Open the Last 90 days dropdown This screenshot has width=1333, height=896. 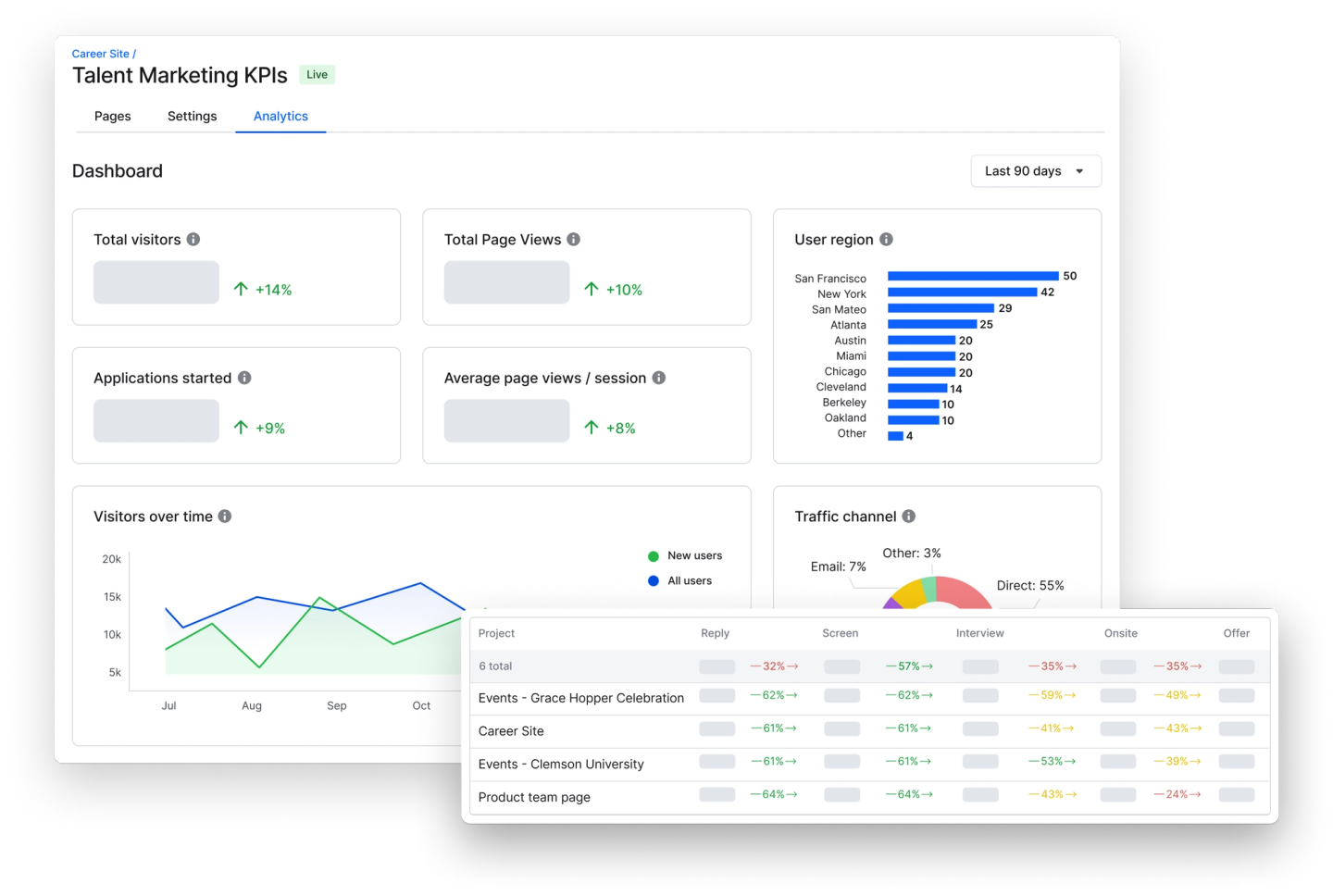coord(1036,171)
